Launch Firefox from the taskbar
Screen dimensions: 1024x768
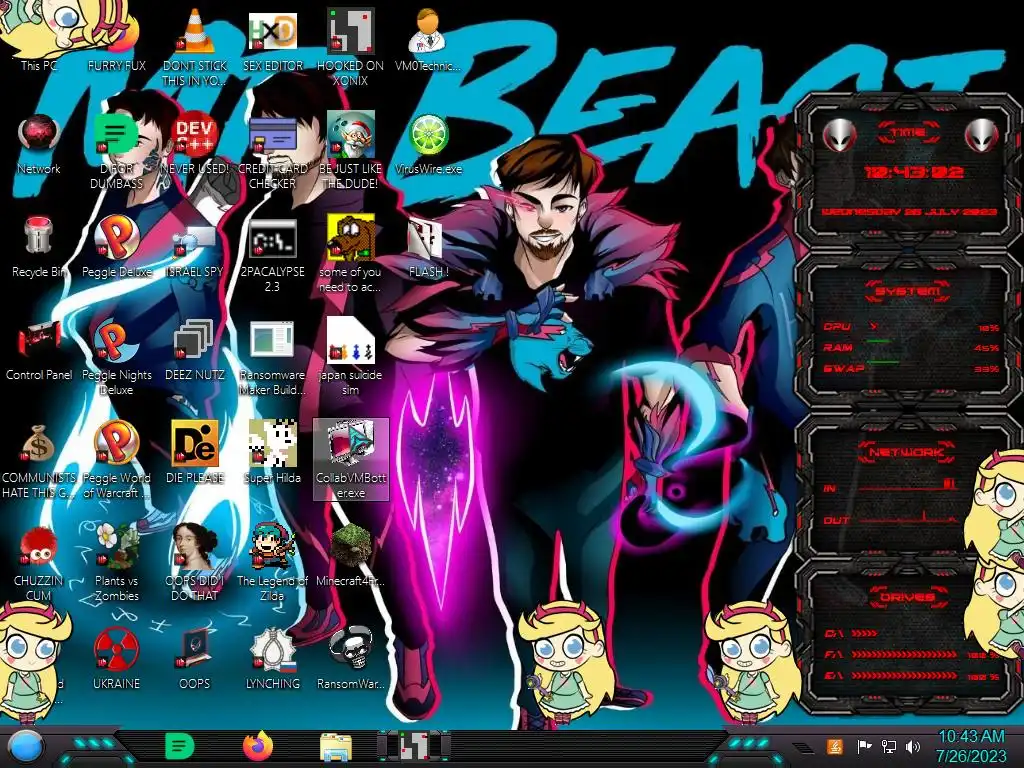[257, 746]
